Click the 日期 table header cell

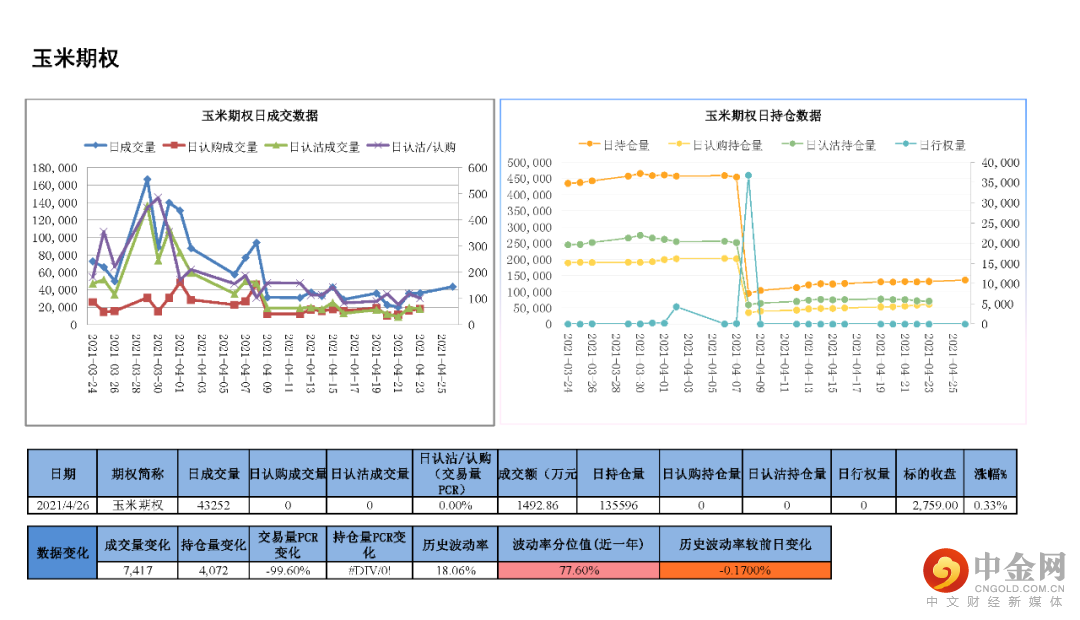(x=62, y=473)
